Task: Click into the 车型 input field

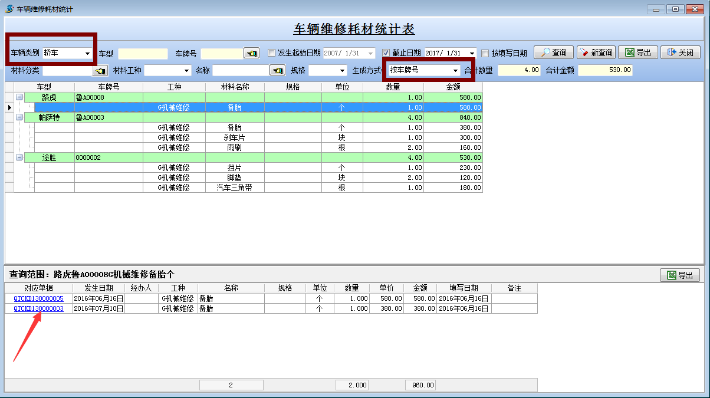Action: 143,53
